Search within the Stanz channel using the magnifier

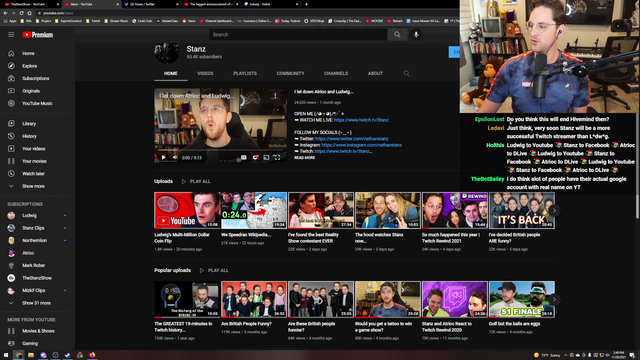[x=406, y=73]
